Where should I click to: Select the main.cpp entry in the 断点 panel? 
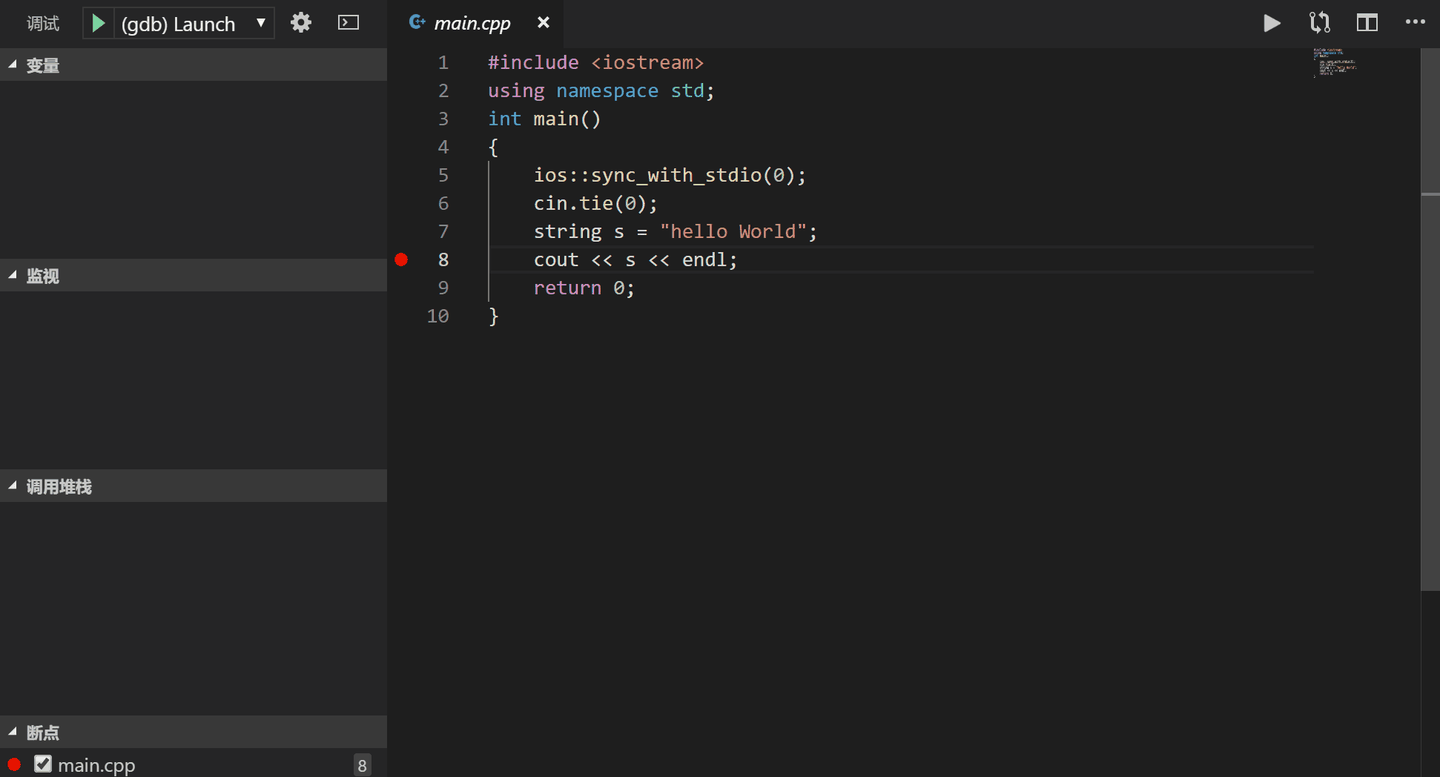pos(95,764)
